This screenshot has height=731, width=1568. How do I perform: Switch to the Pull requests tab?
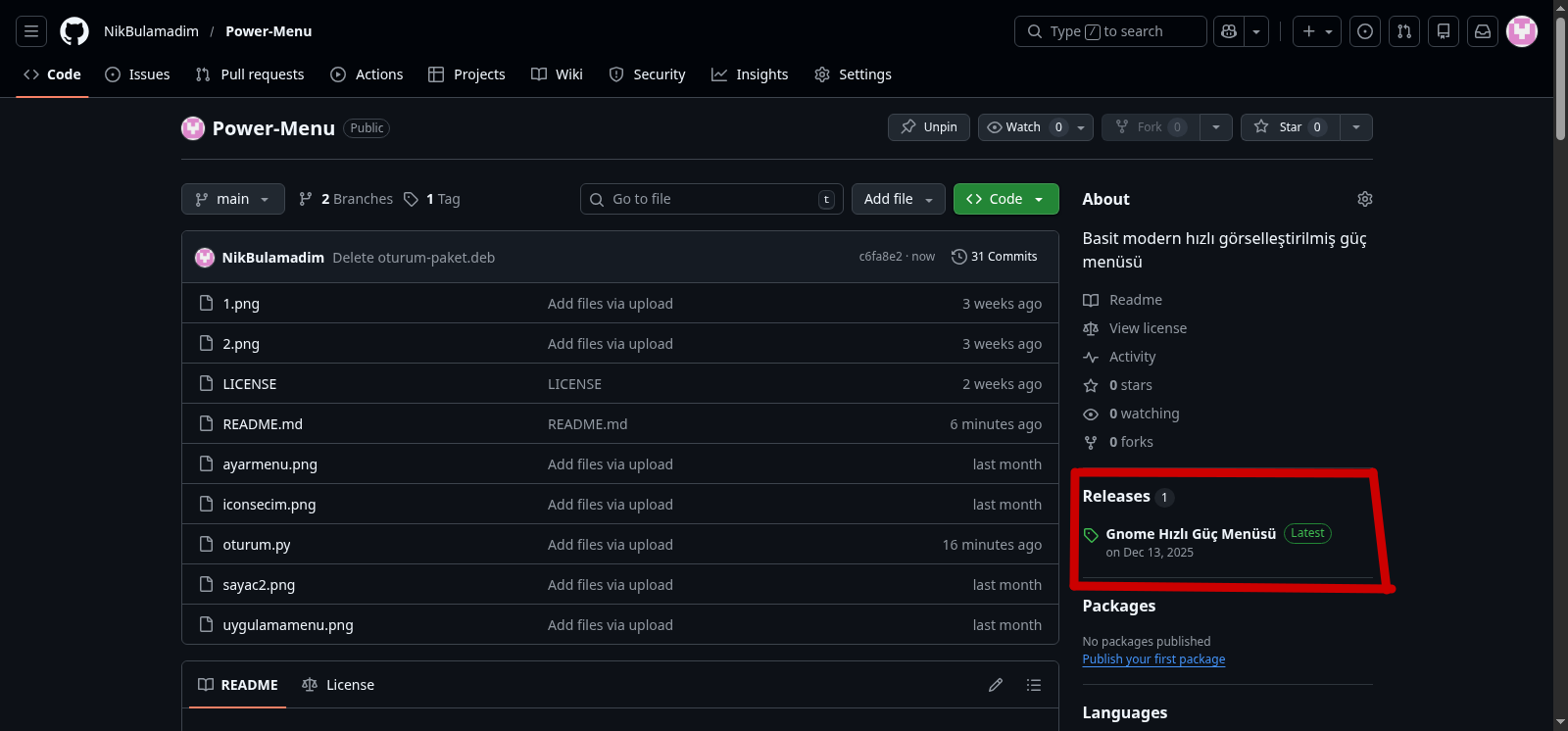coord(250,74)
